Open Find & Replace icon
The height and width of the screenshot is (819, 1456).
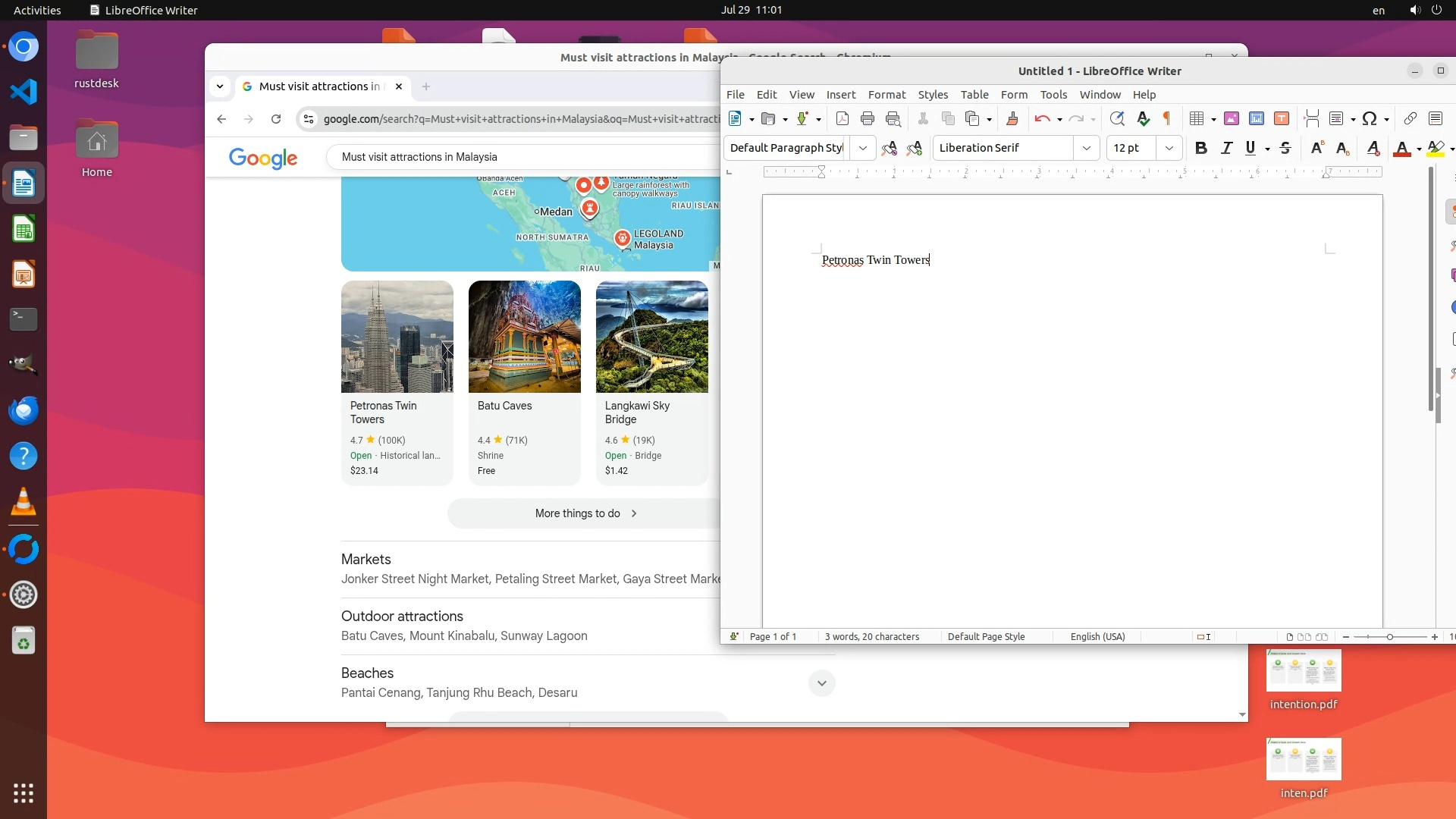point(1116,118)
